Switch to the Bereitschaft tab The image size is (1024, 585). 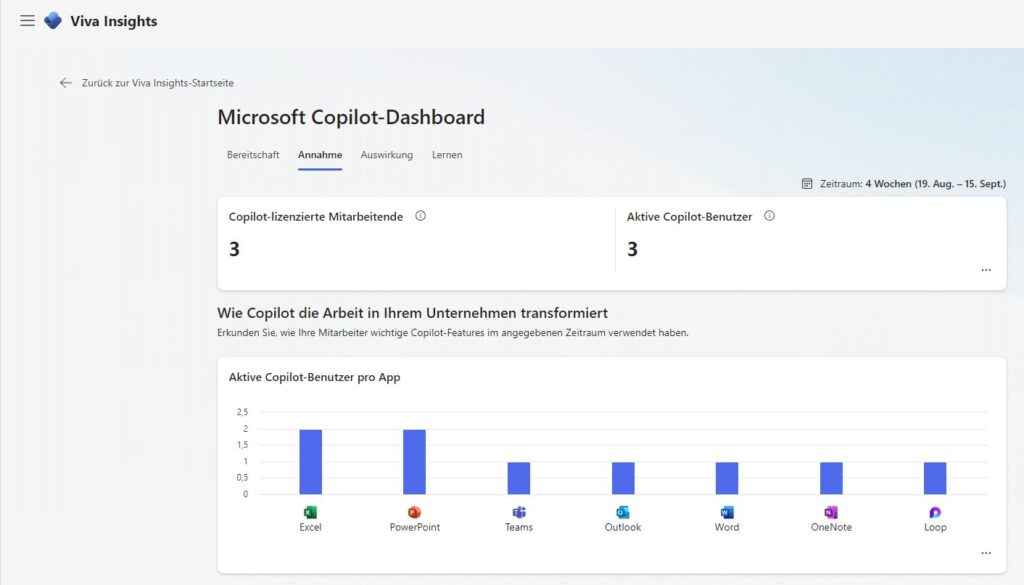[253, 155]
